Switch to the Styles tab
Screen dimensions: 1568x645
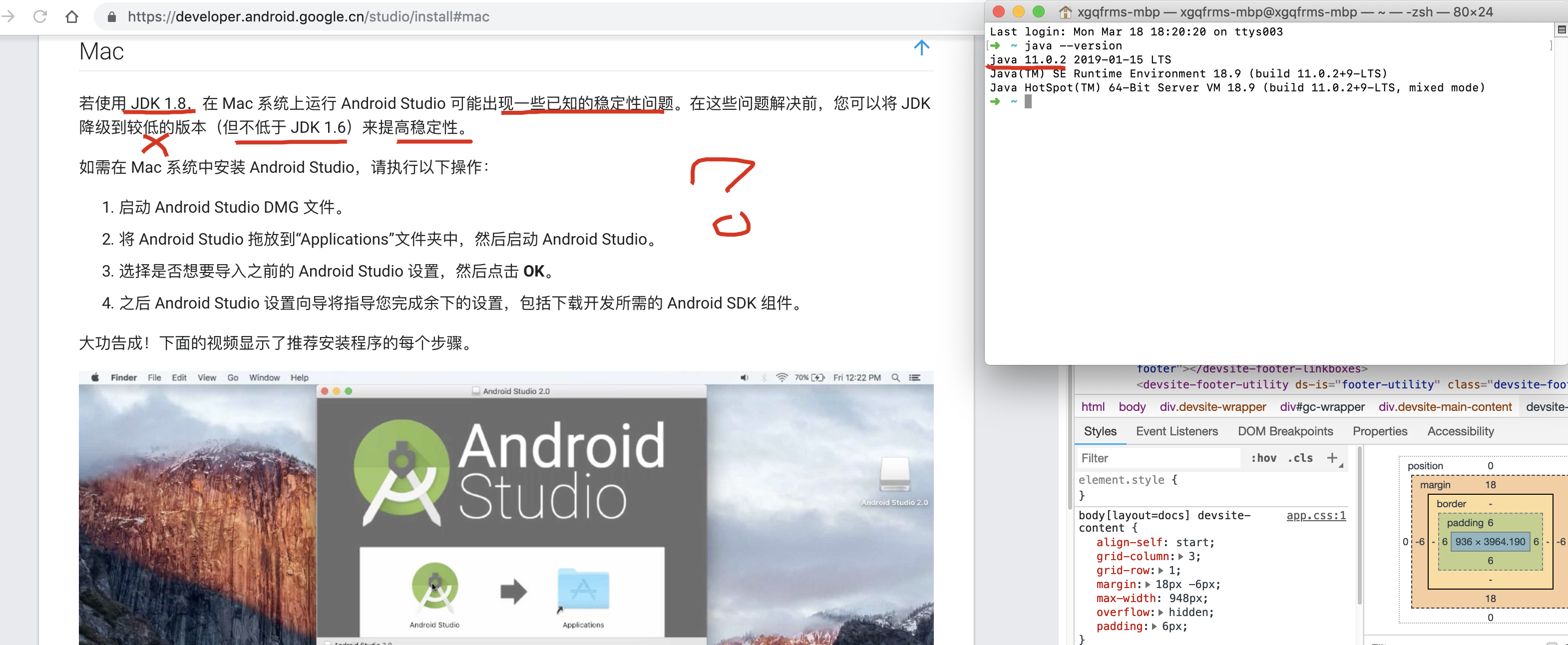1100,431
